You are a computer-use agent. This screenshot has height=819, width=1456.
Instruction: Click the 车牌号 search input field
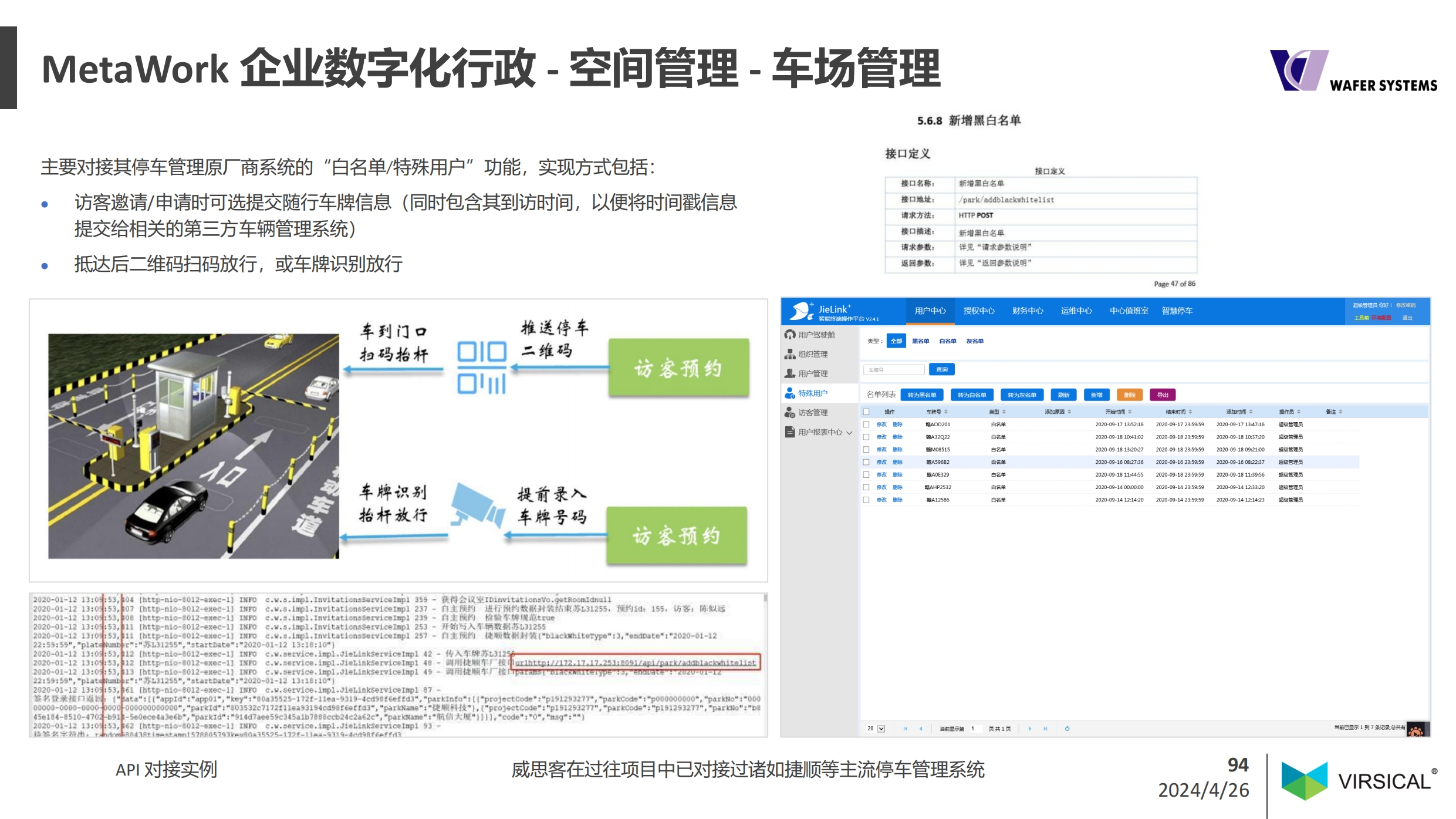(894, 370)
